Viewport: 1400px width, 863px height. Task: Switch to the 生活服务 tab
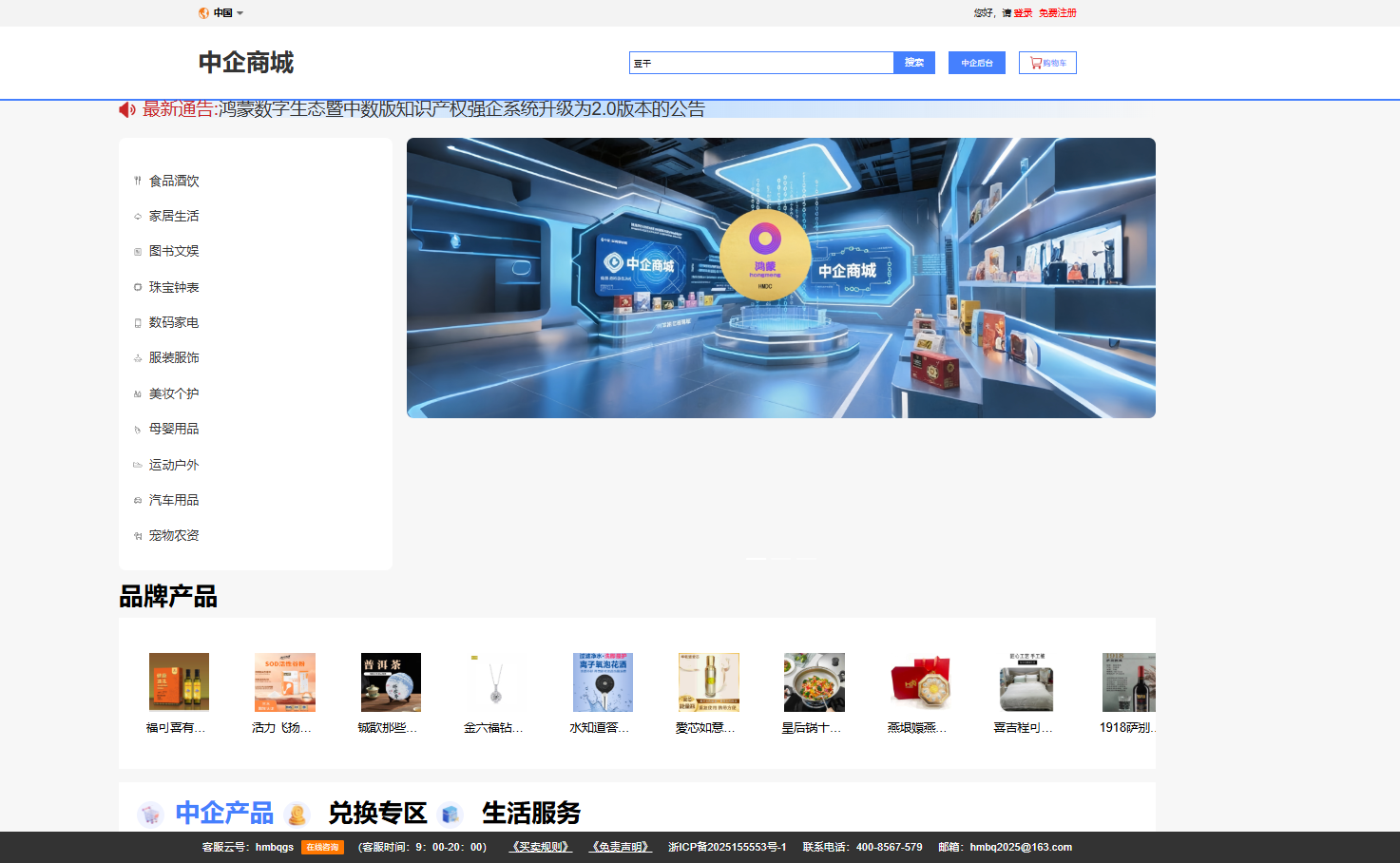[x=532, y=814]
